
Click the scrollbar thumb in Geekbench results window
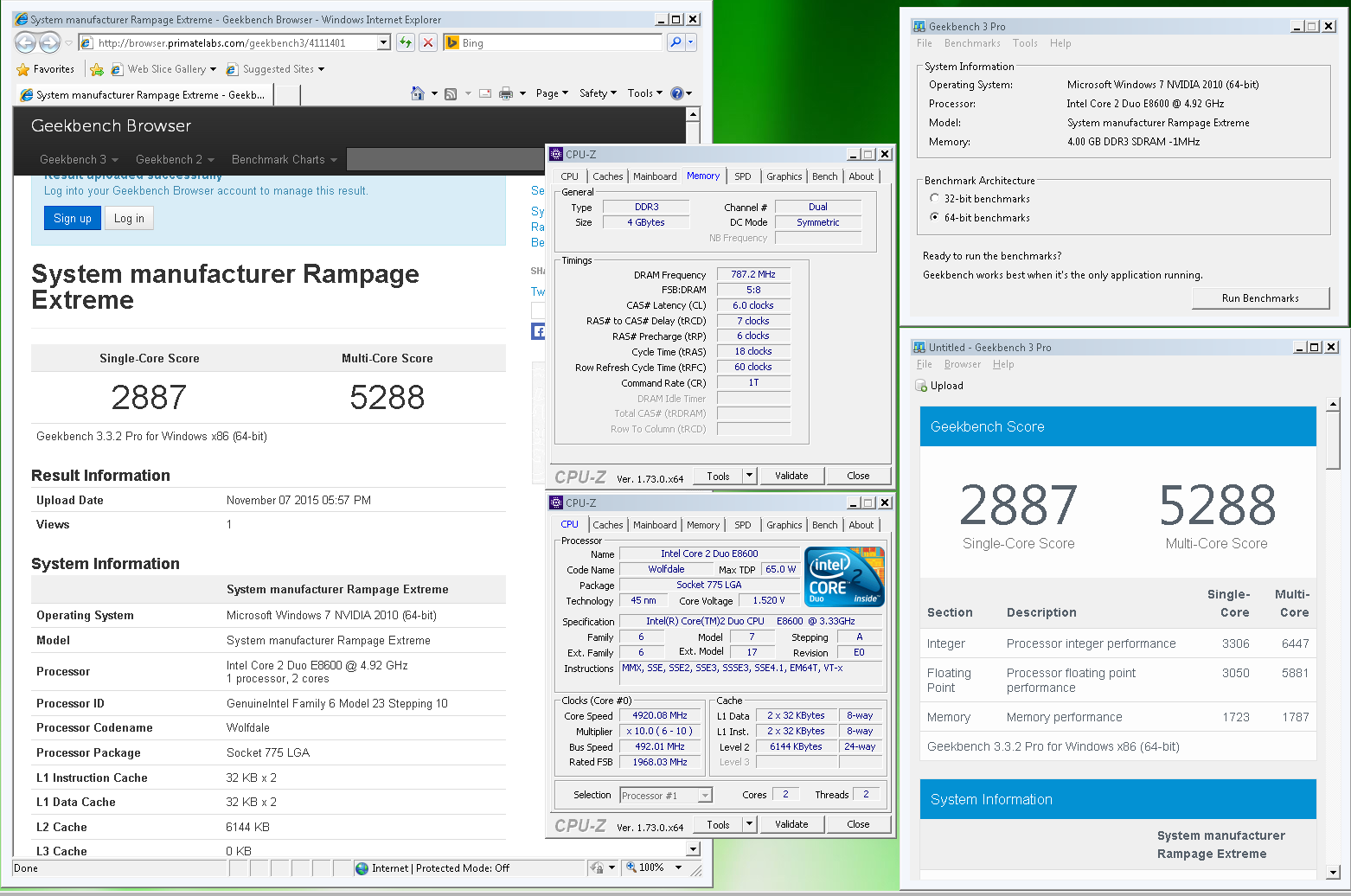(1333, 441)
